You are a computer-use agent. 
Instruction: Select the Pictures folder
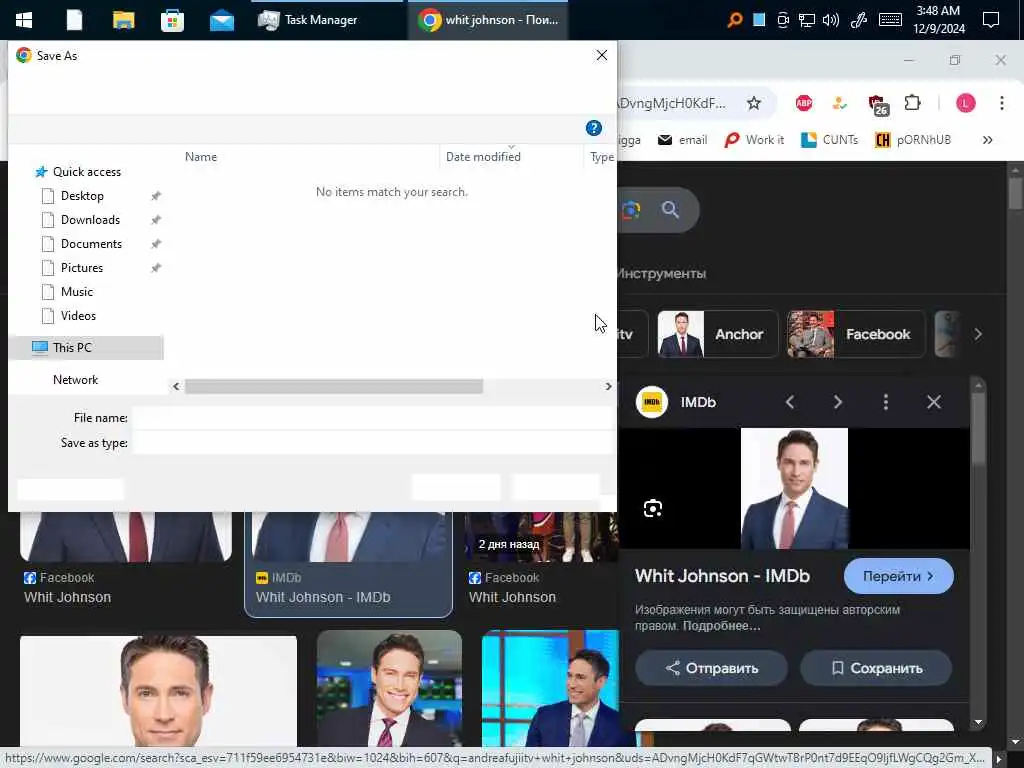(x=82, y=268)
